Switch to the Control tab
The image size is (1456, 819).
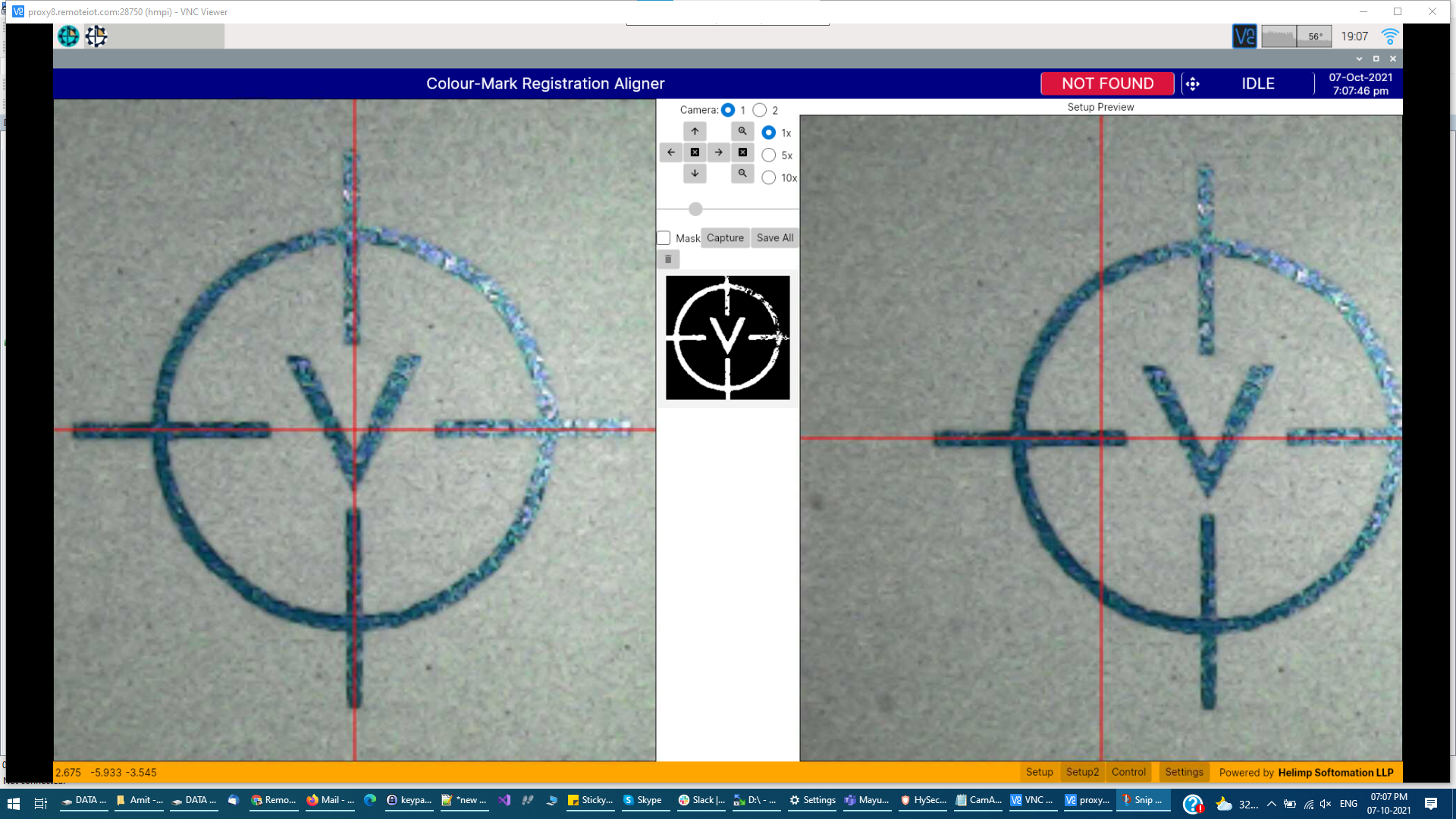(1128, 772)
